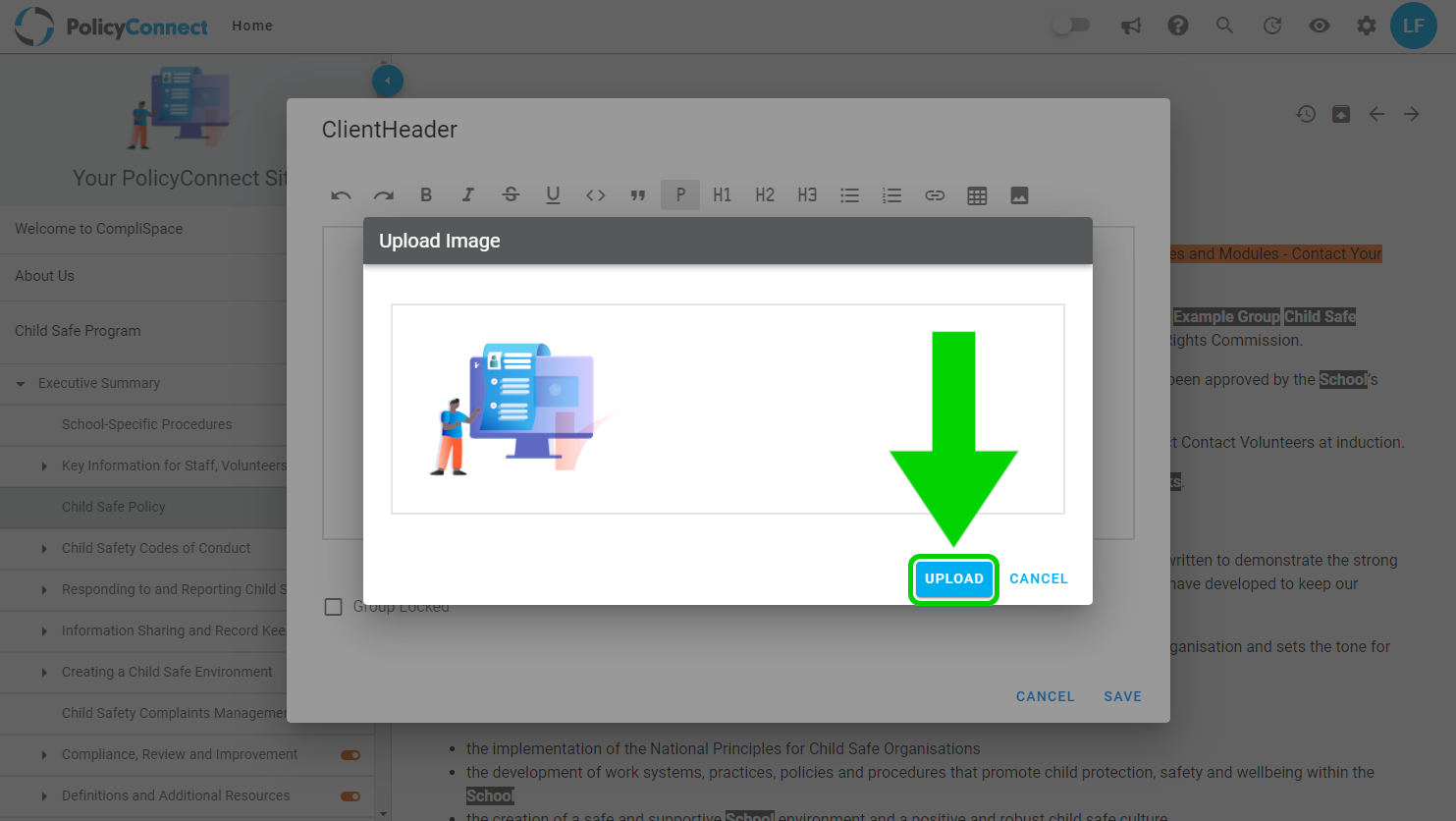Select the strikethrough formatting icon
The height and width of the screenshot is (821, 1456).
coord(511,194)
